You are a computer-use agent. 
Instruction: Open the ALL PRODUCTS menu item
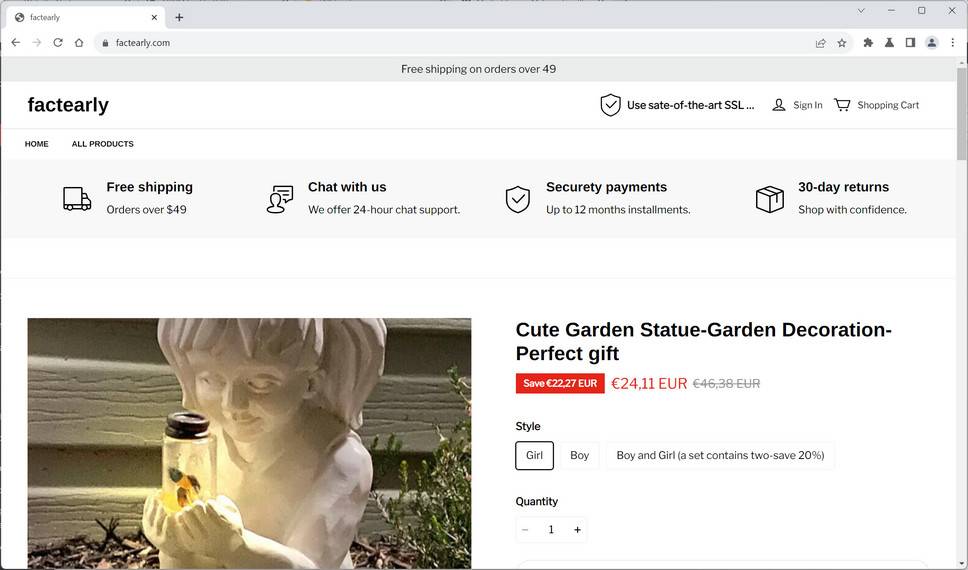pos(102,144)
